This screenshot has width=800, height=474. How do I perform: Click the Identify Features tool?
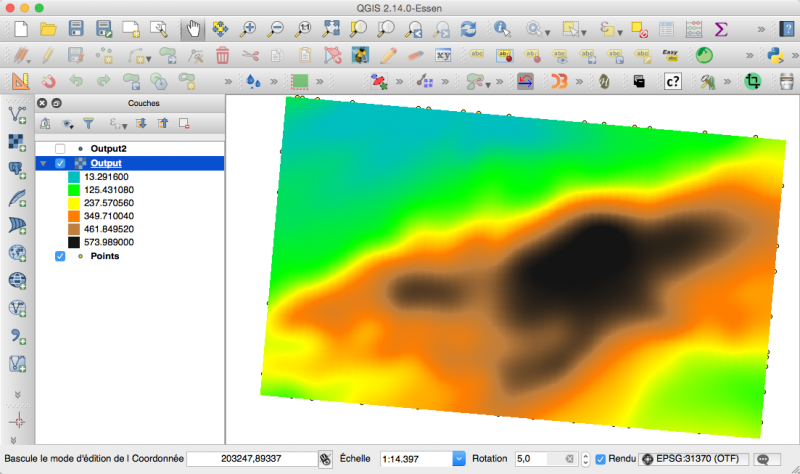tap(501, 30)
